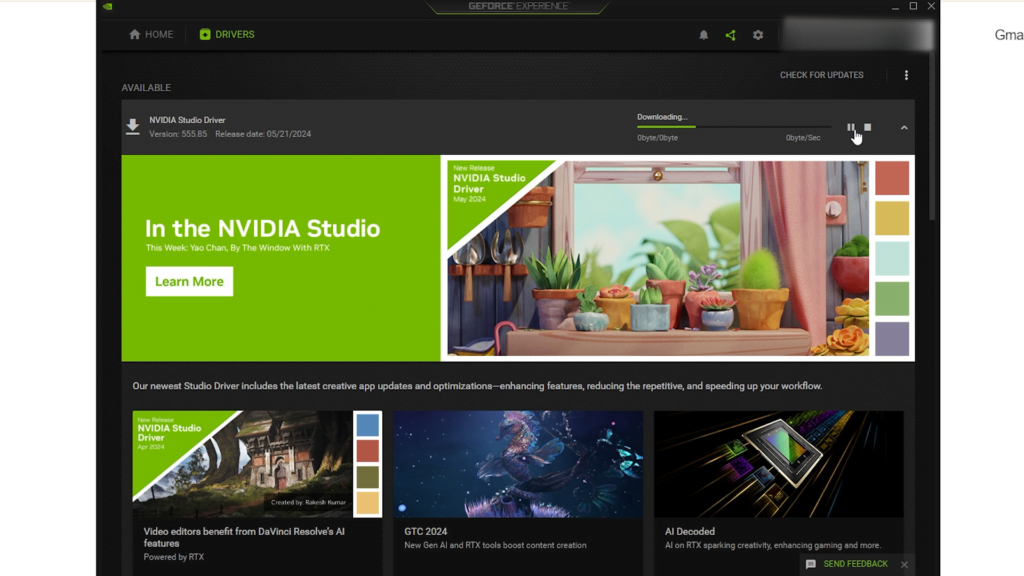
Task: Click the blurred account name area
Action: pyautogui.click(x=857, y=35)
